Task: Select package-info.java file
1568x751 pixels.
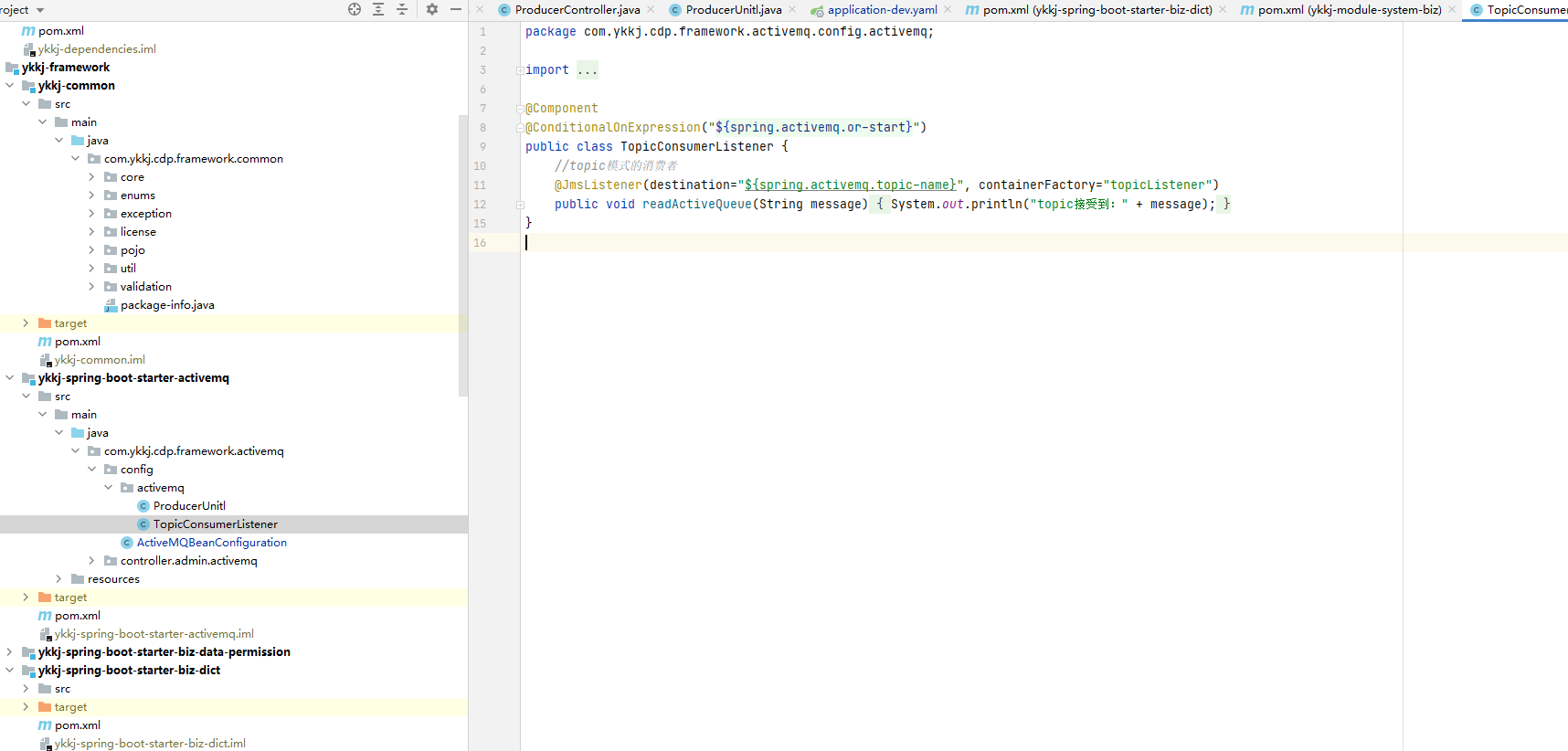Action: 167,304
